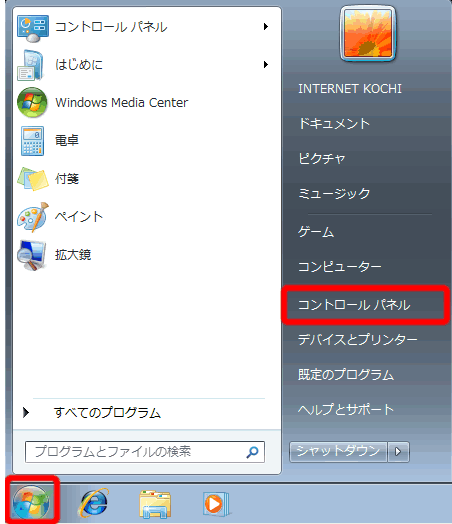Click the プログラムとファイルの検索 search box
The width and height of the screenshot is (452, 524).
[145, 452]
